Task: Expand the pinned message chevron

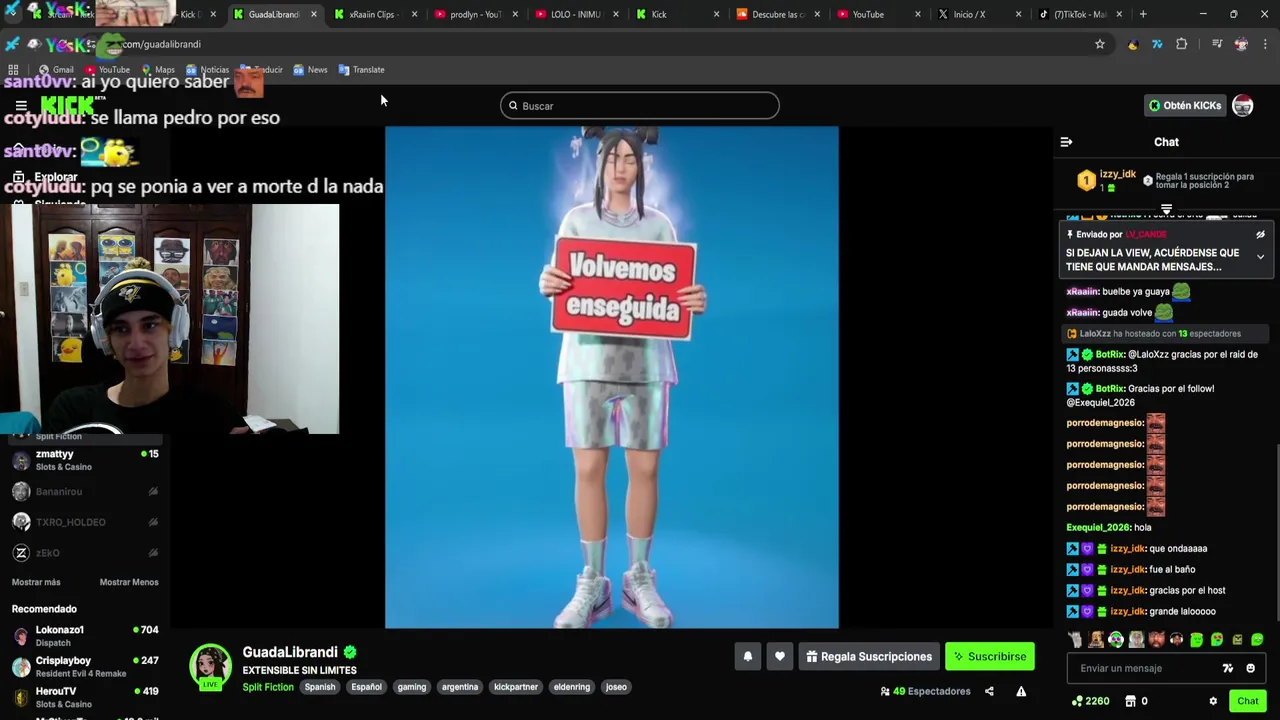Action: [1261, 257]
